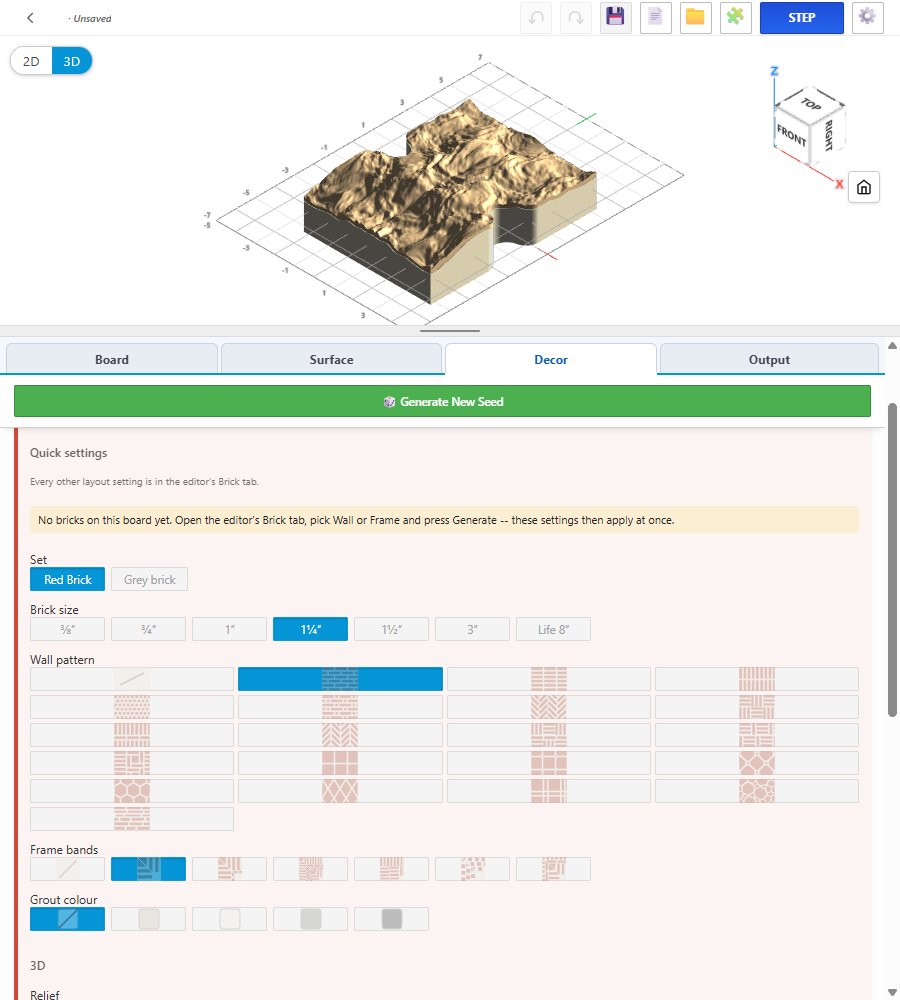Viewport: 900px width, 1000px height.
Task: Open the Board tab
Action: pyautogui.click(x=112, y=359)
